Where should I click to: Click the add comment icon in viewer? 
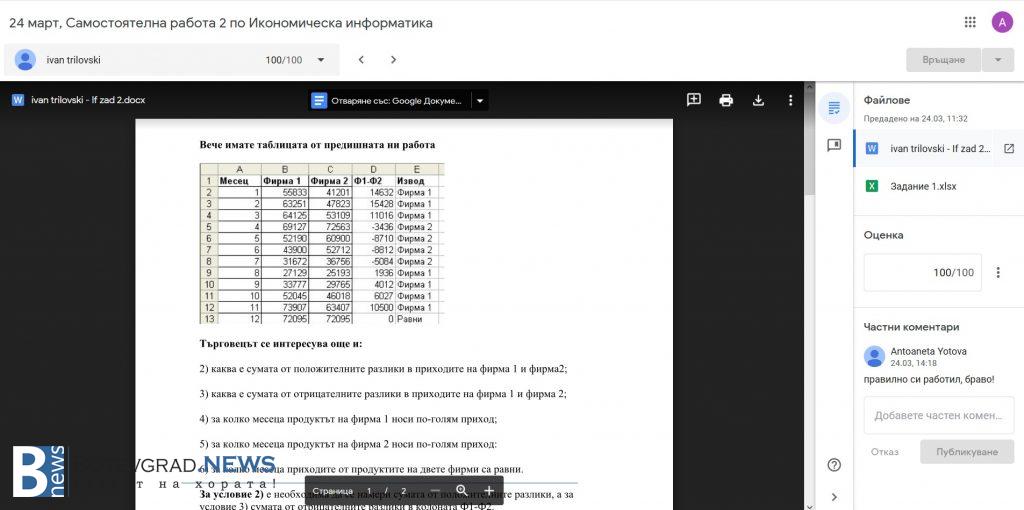(x=693, y=100)
